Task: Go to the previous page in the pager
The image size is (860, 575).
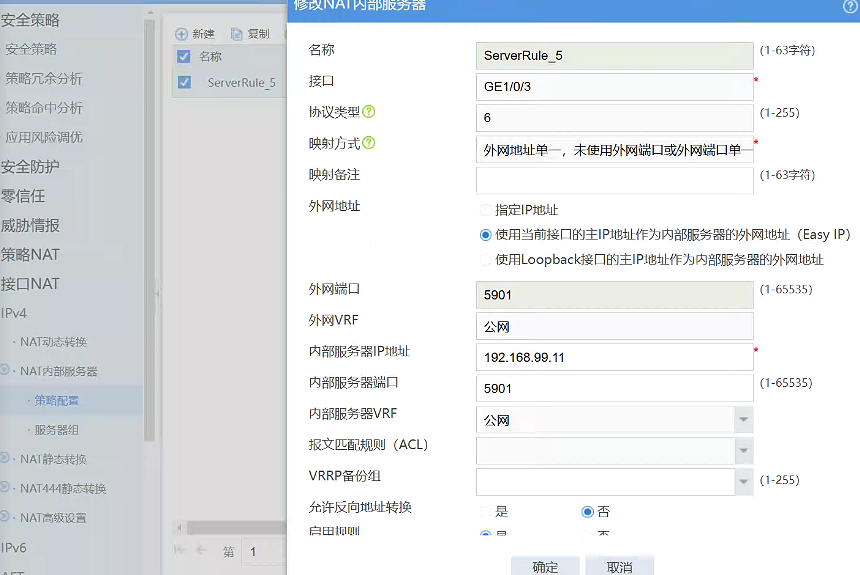Action: coord(201,550)
